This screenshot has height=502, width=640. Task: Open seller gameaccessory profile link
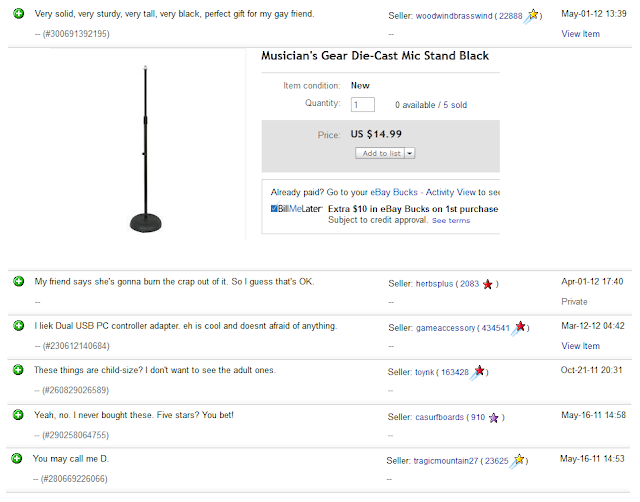(445, 328)
